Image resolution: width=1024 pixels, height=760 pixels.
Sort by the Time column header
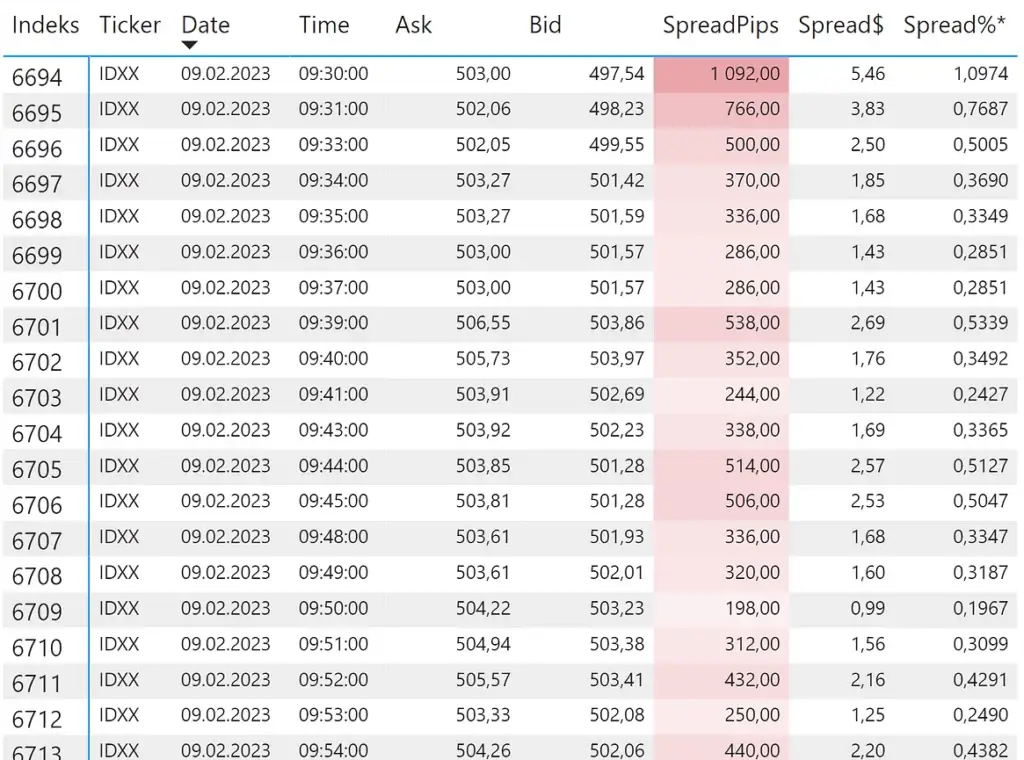[324, 25]
